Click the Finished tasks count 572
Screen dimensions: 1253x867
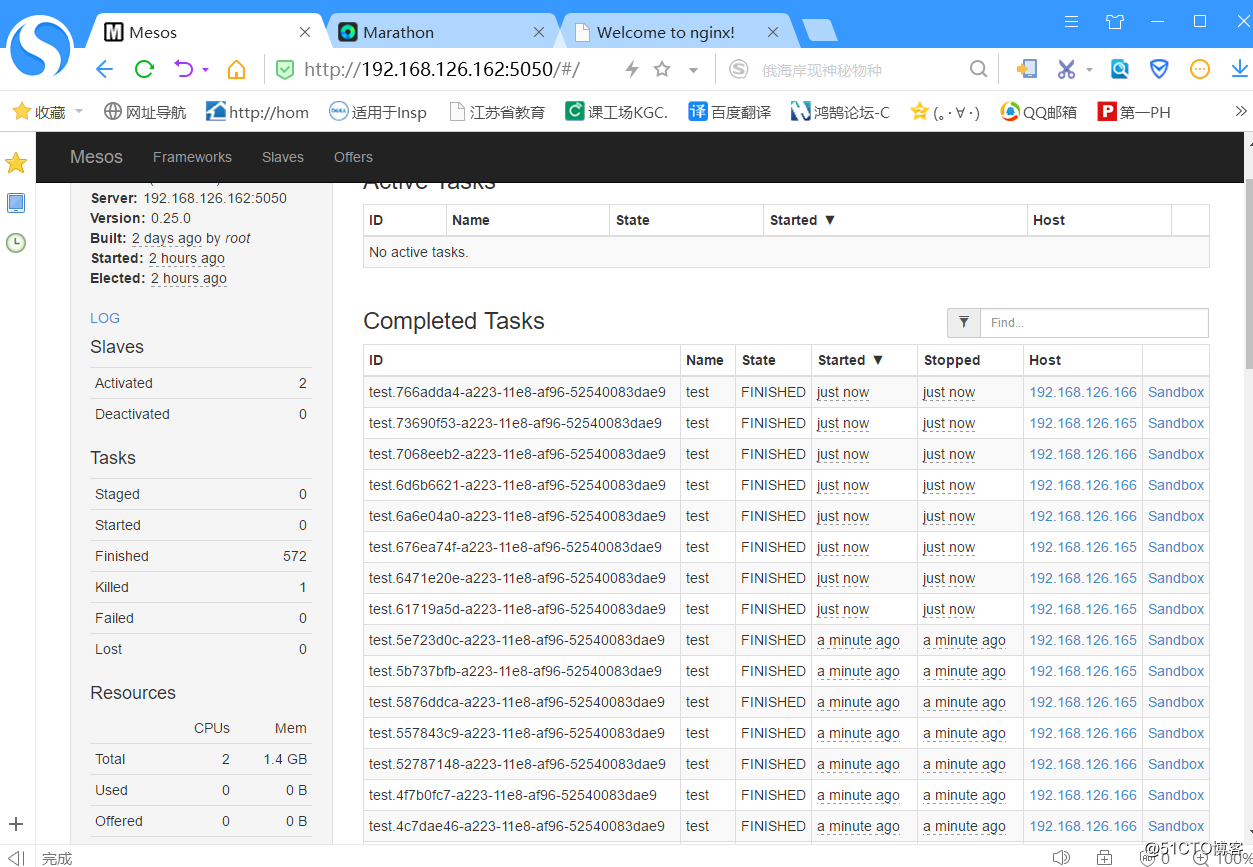pos(294,556)
